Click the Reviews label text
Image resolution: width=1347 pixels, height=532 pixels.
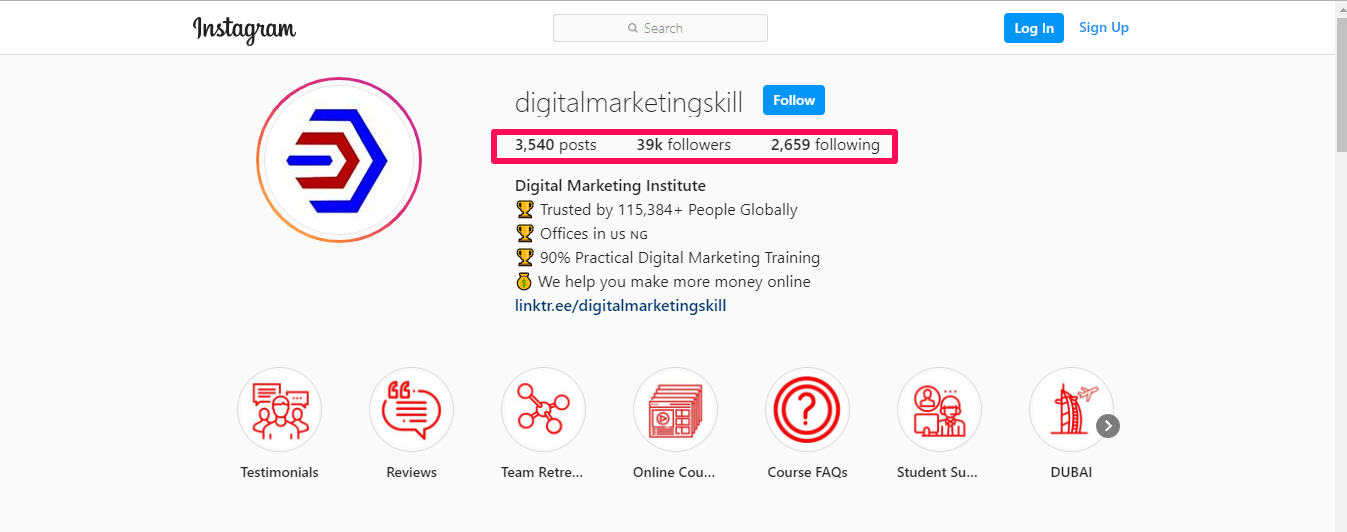[x=411, y=472]
